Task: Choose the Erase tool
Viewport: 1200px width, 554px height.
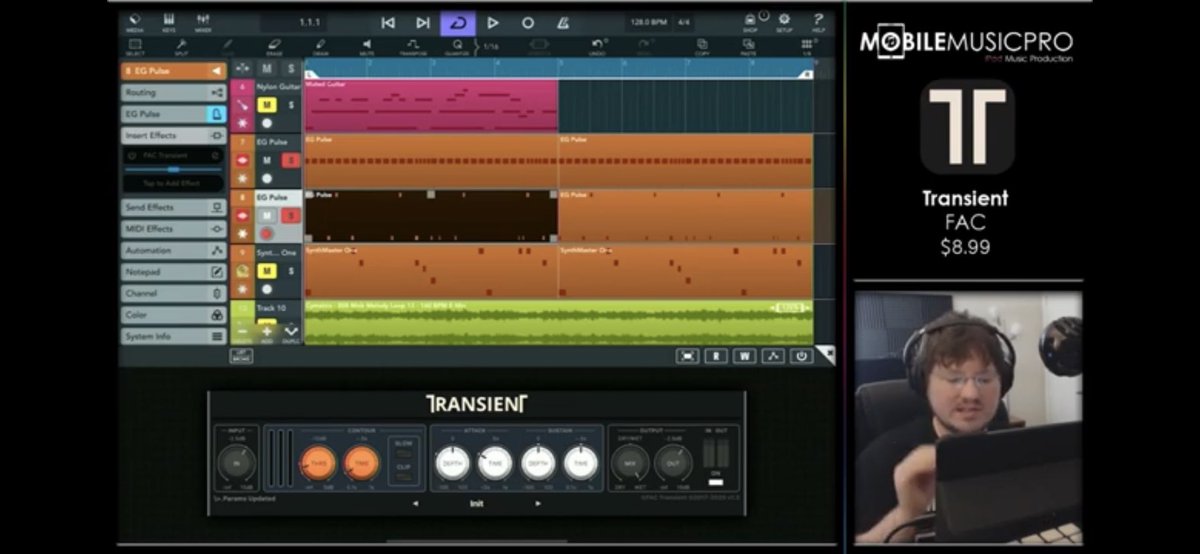Action: (x=274, y=47)
